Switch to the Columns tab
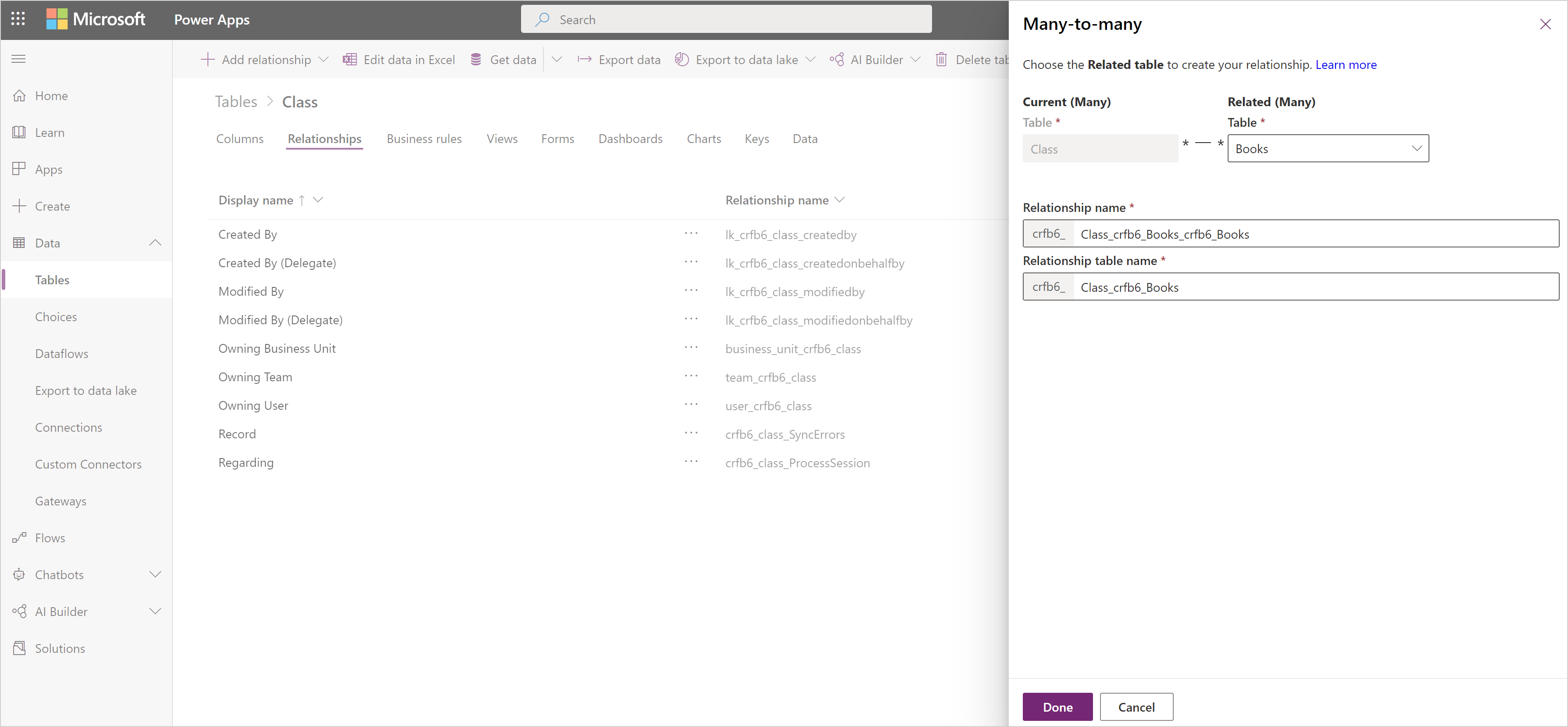 240,139
